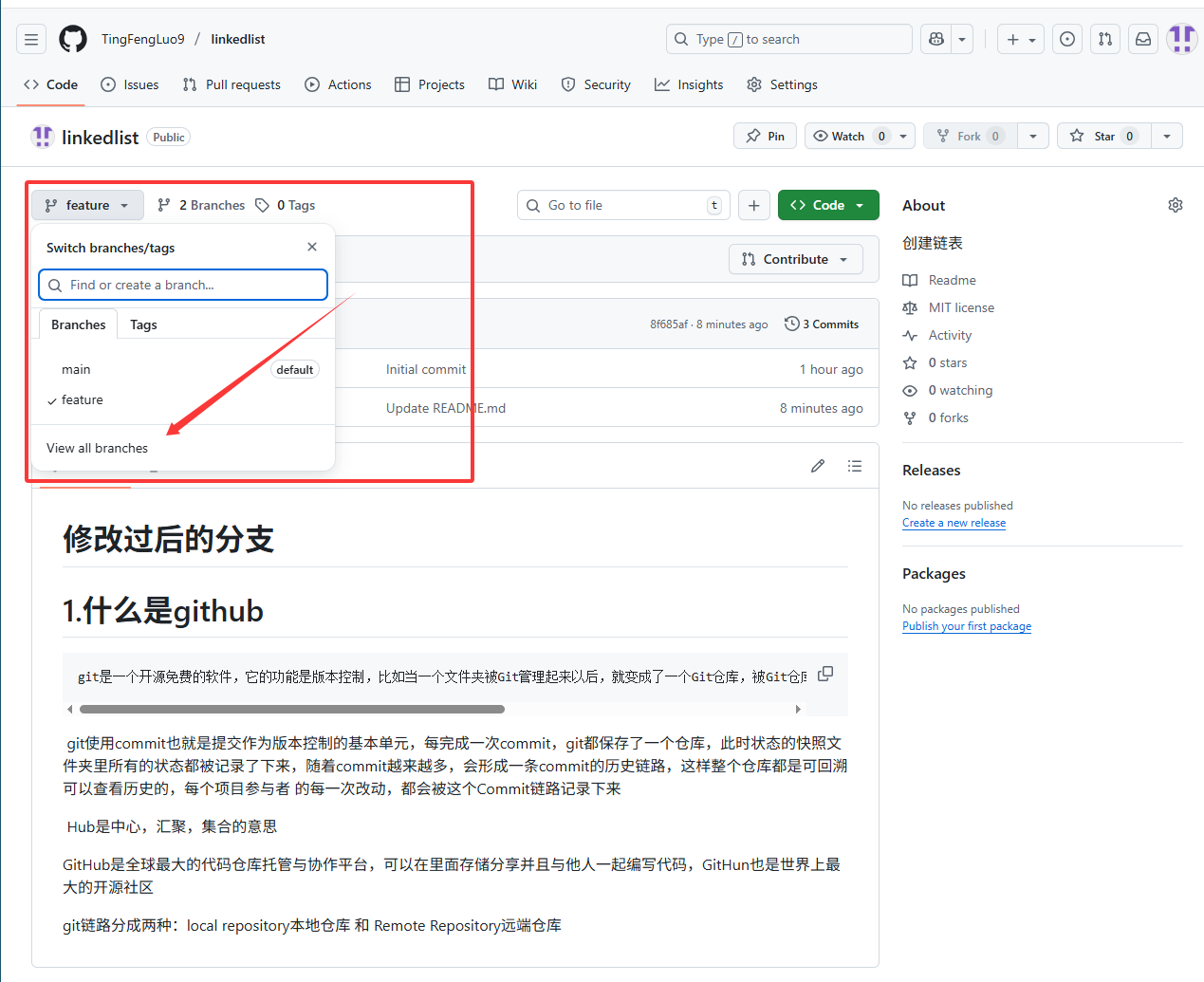The height and width of the screenshot is (982, 1204).
Task: Click View all branches link
Action: pyautogui.click(x=97, y=448)
